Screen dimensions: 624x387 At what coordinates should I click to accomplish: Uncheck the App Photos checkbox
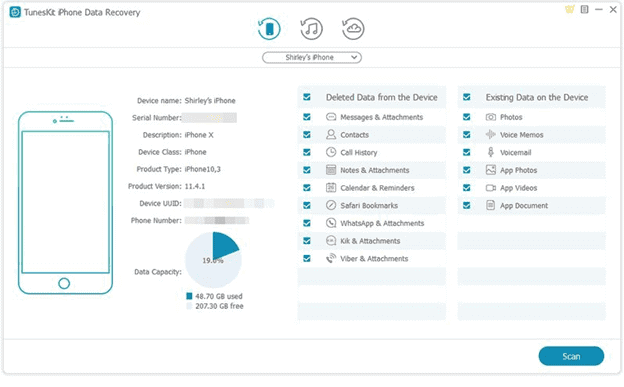tap(467, 170)
